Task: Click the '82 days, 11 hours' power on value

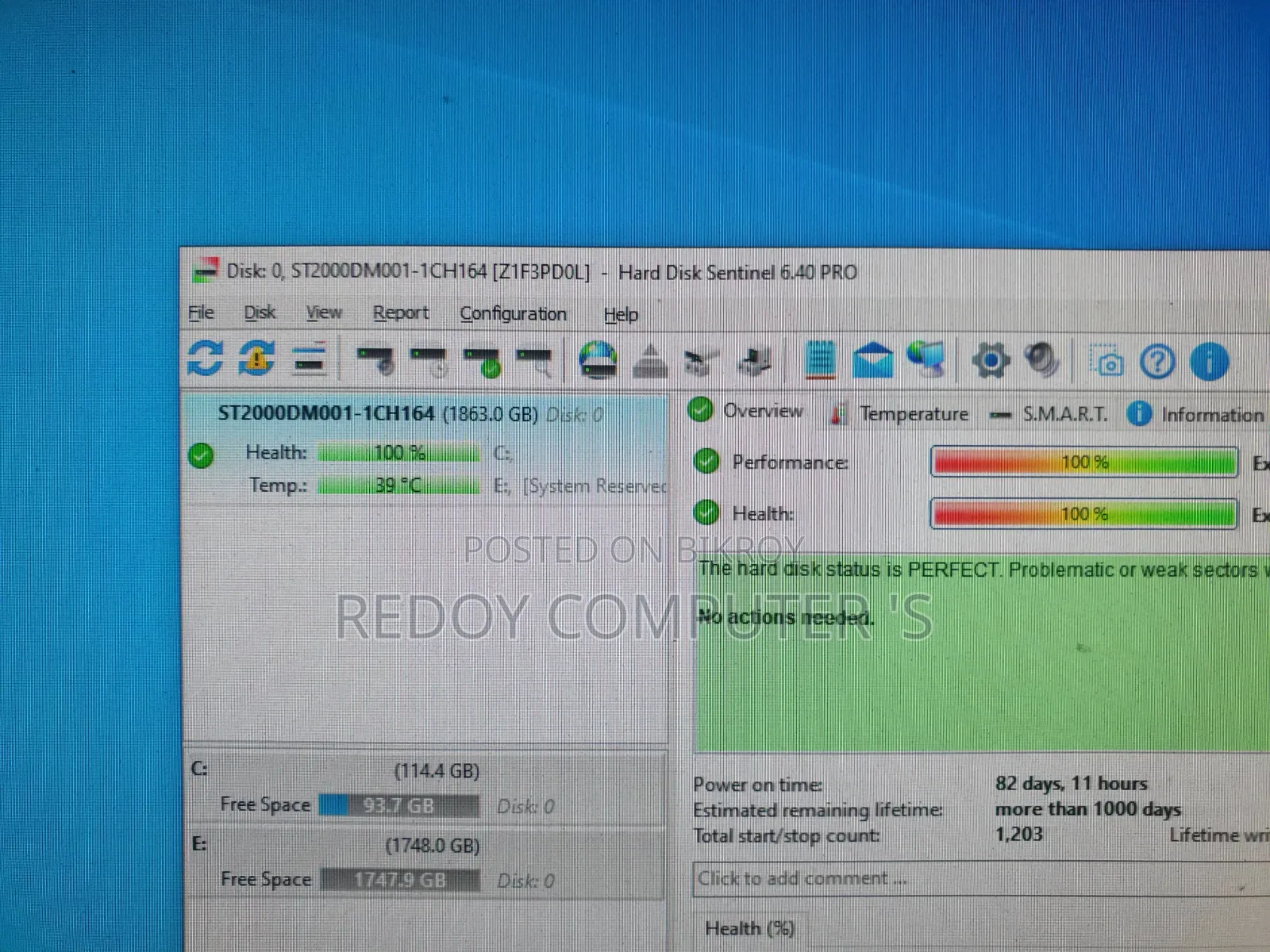Action: (1071, 784)
